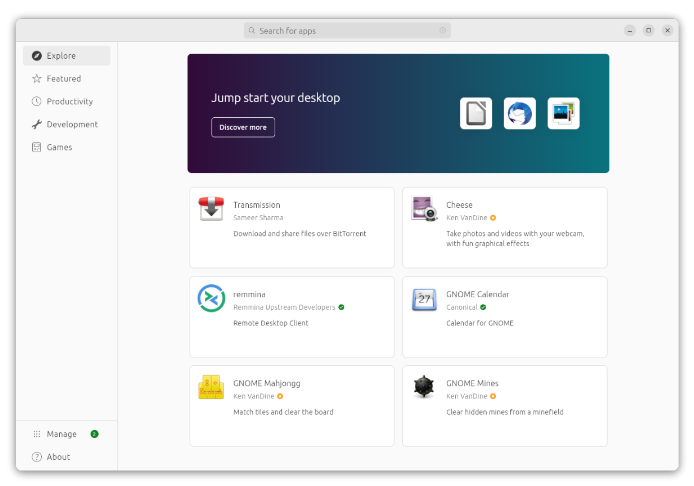Click the About question mark icon
Screen dimensions: 694x486
coord(37,457)
